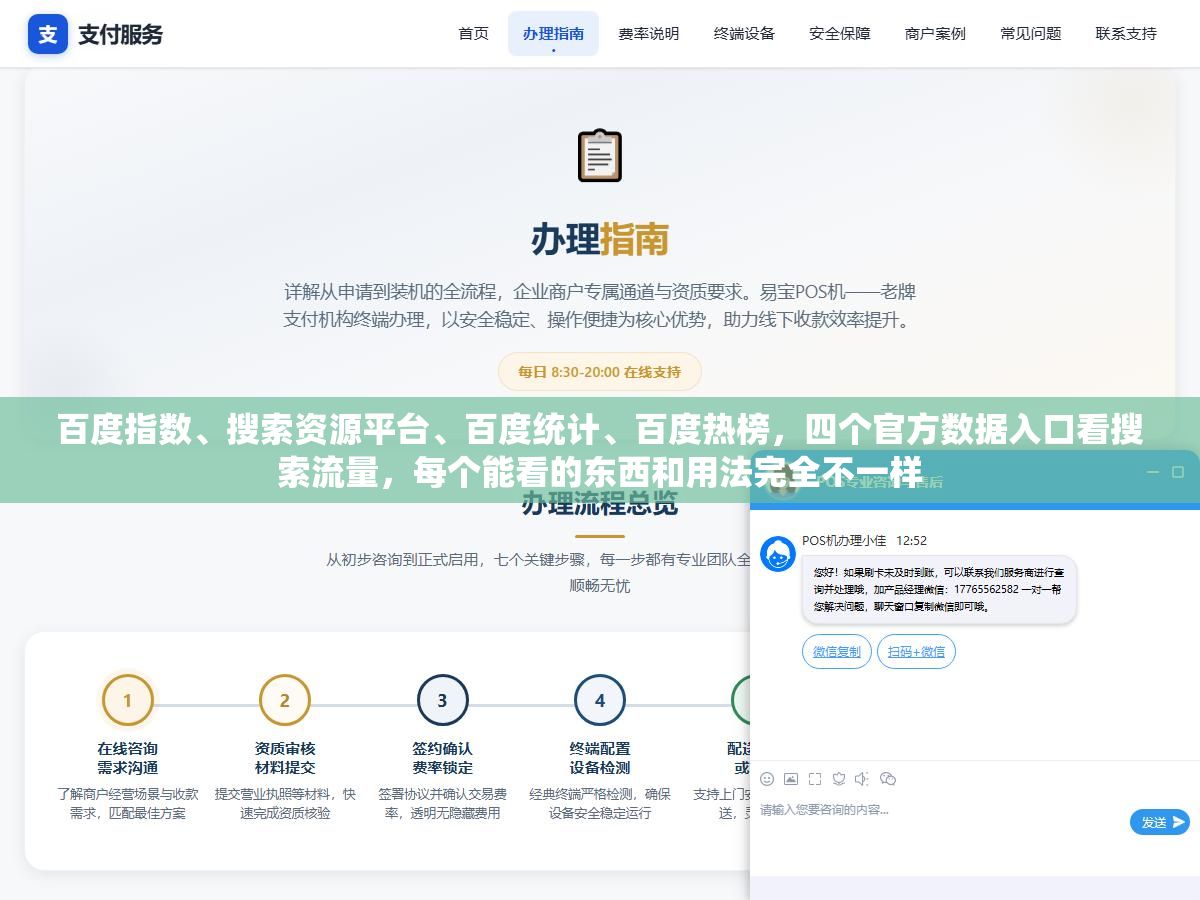Click the 终端配置 设备检测 step title

point(600,758)
